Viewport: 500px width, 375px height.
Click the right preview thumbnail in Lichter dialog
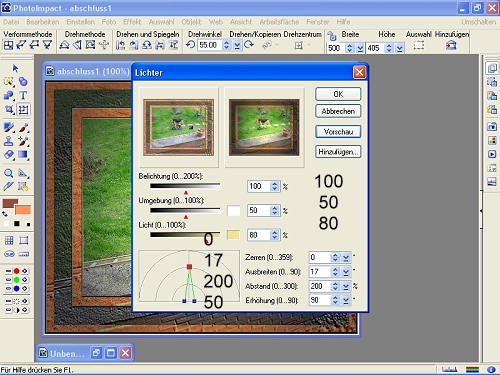[264, 127]
